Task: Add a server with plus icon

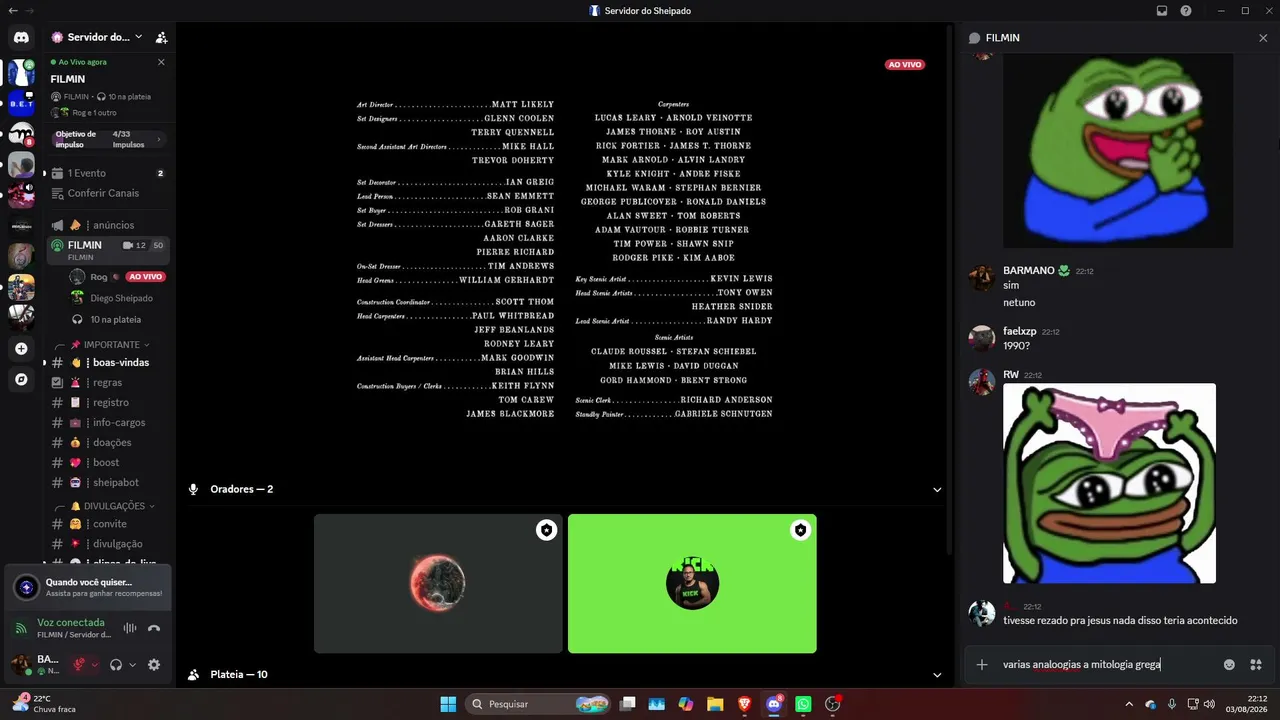Action: (21, 349)
